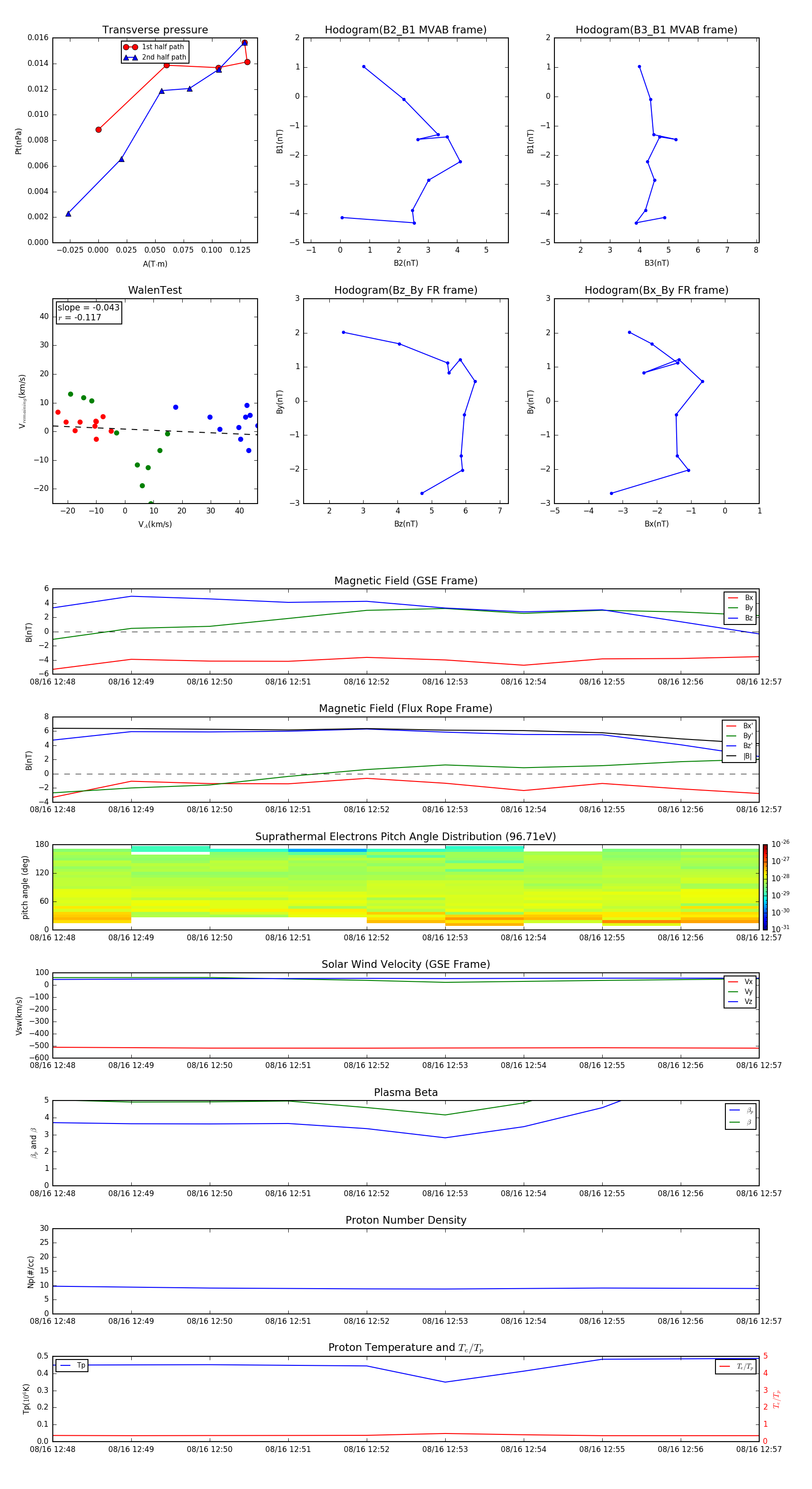Click the Tp legend entry in proton temperature plot
Screen dimensions: 812x1489
click(x=72, y=1365)
